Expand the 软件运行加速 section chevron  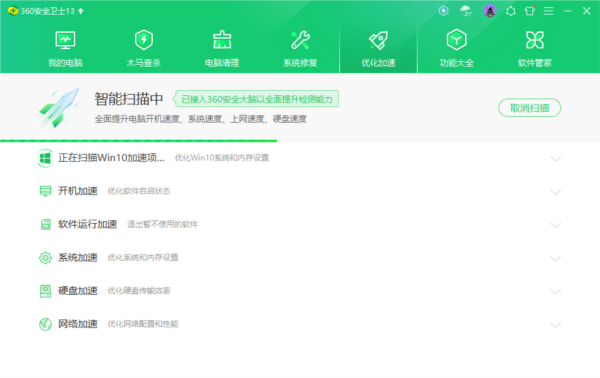(x=555, y=225)
